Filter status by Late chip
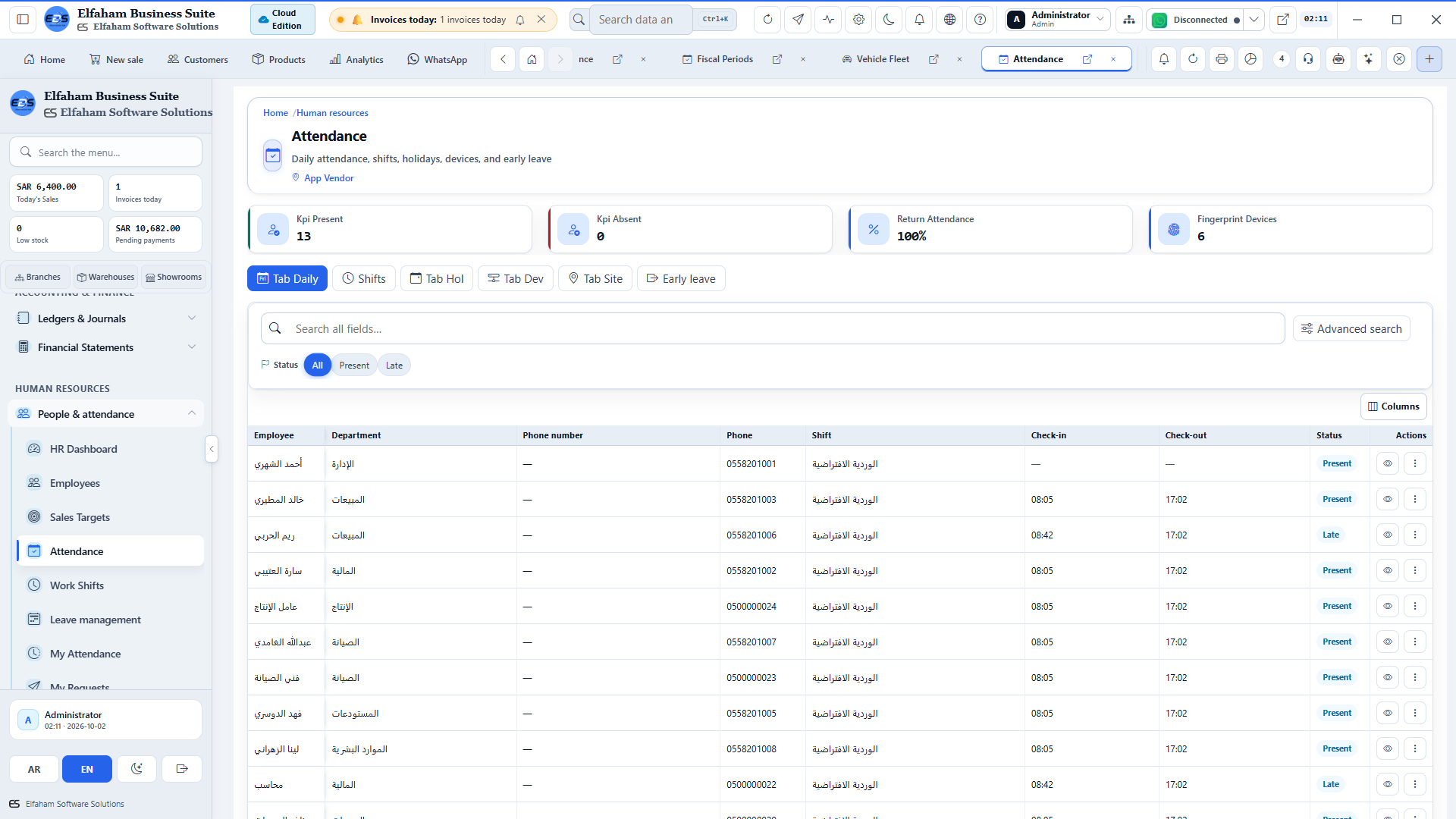1456x819 pixels. click(x=394, y=366)
